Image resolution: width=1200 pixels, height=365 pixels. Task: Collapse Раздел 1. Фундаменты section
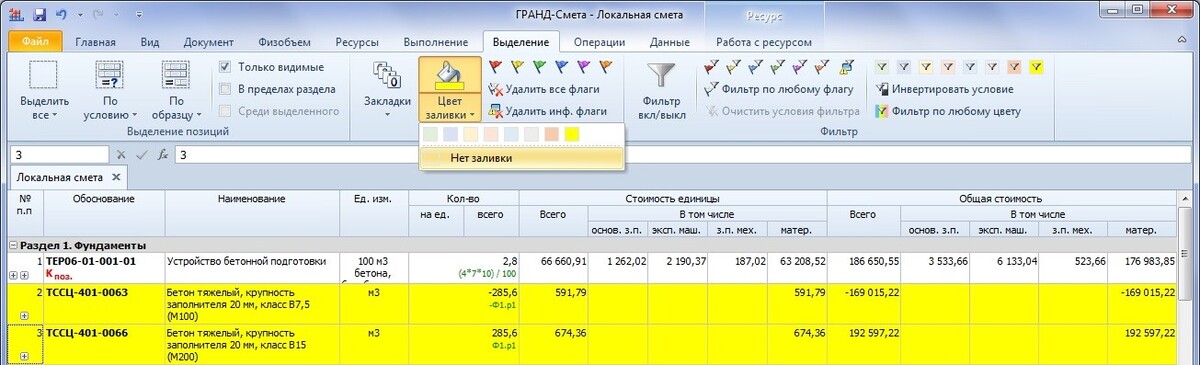pyautogui.click(x=14, y=245)
